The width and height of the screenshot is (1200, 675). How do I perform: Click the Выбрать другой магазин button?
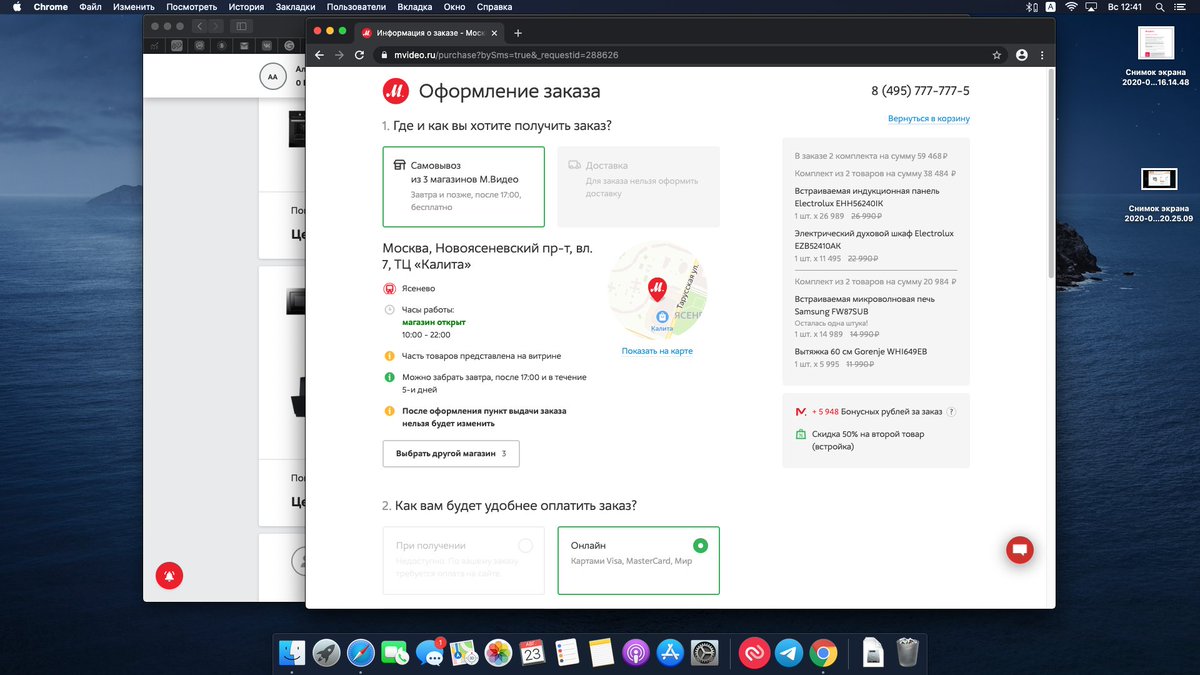point(451,453)
